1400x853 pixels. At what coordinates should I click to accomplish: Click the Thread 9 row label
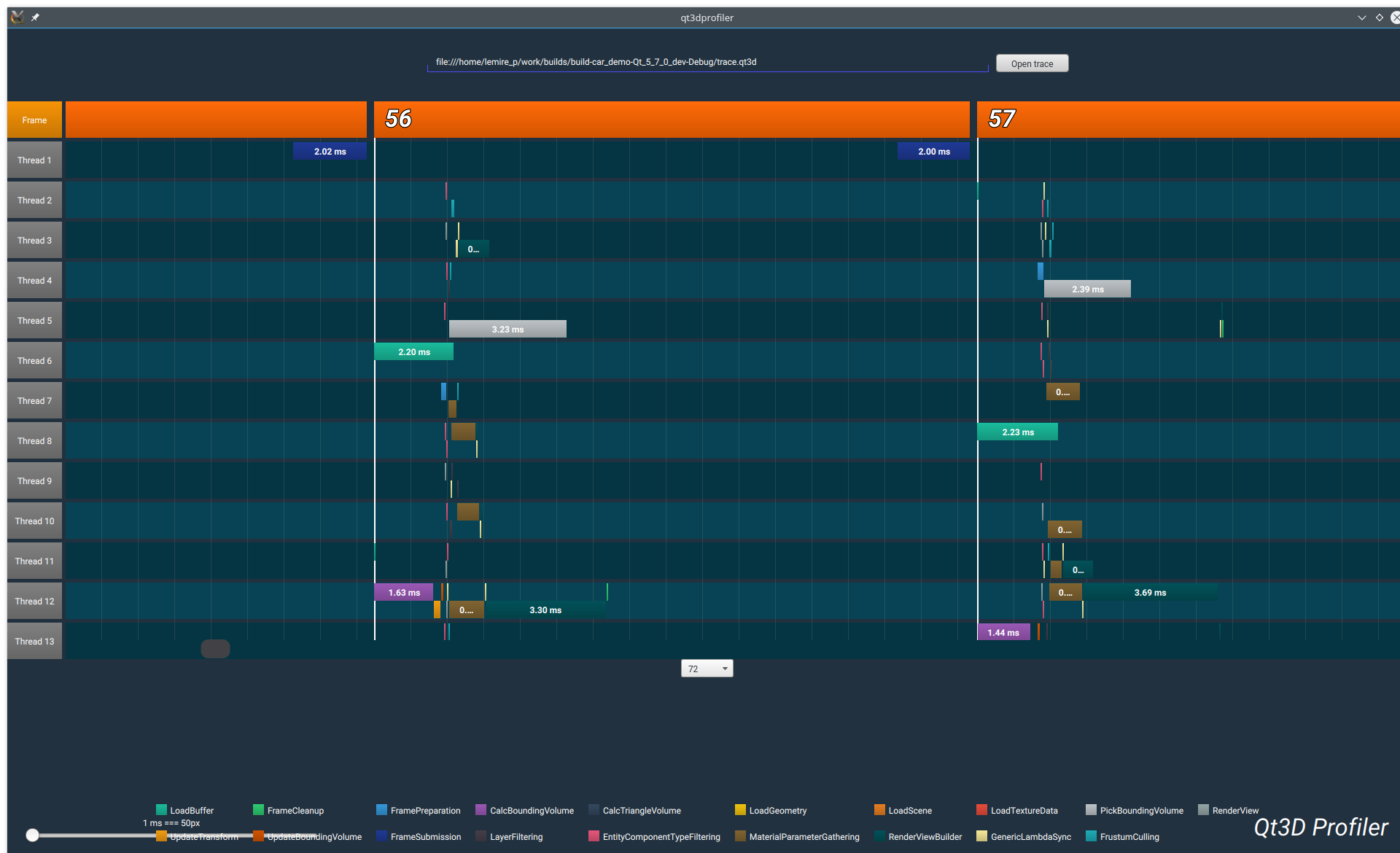pyautogui.click(x=34, y=481)
